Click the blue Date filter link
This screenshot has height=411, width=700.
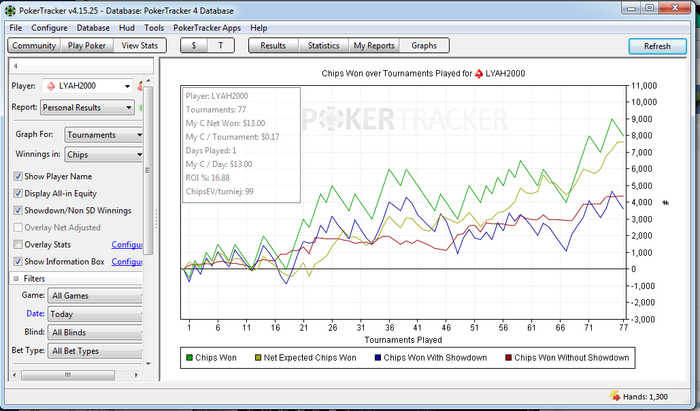pos(35,313)
